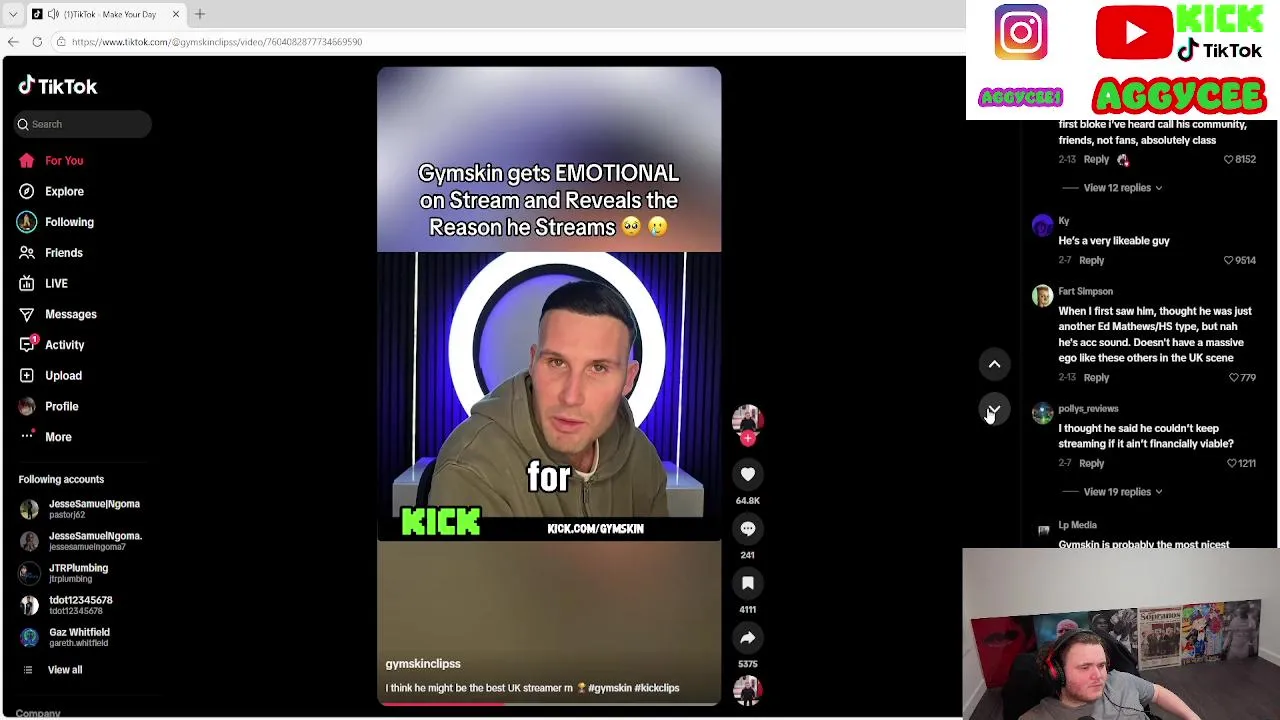
Task: Open Activity notifications icon
Action: pyautogui.click(x=27, y=345)
